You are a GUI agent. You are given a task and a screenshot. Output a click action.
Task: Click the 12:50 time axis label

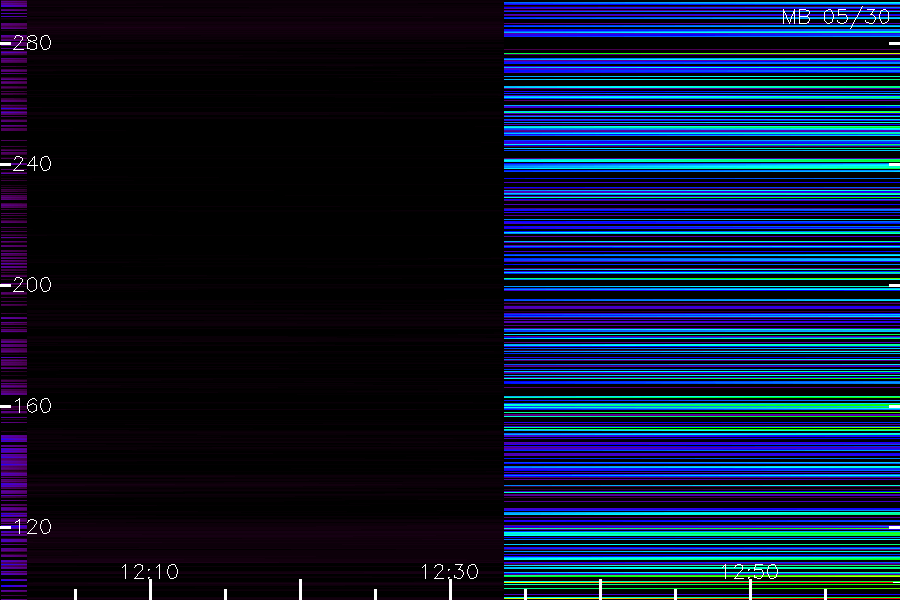click(x=750, y=571)
